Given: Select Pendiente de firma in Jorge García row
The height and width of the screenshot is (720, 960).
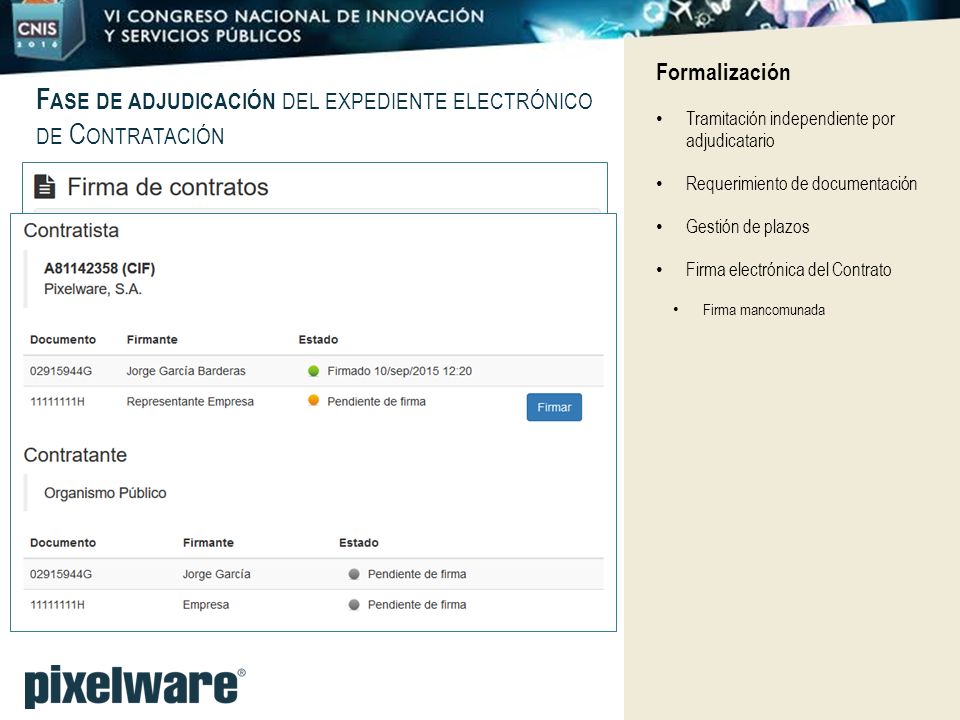Looking at the screenshot, I should [x=417, y=574].
